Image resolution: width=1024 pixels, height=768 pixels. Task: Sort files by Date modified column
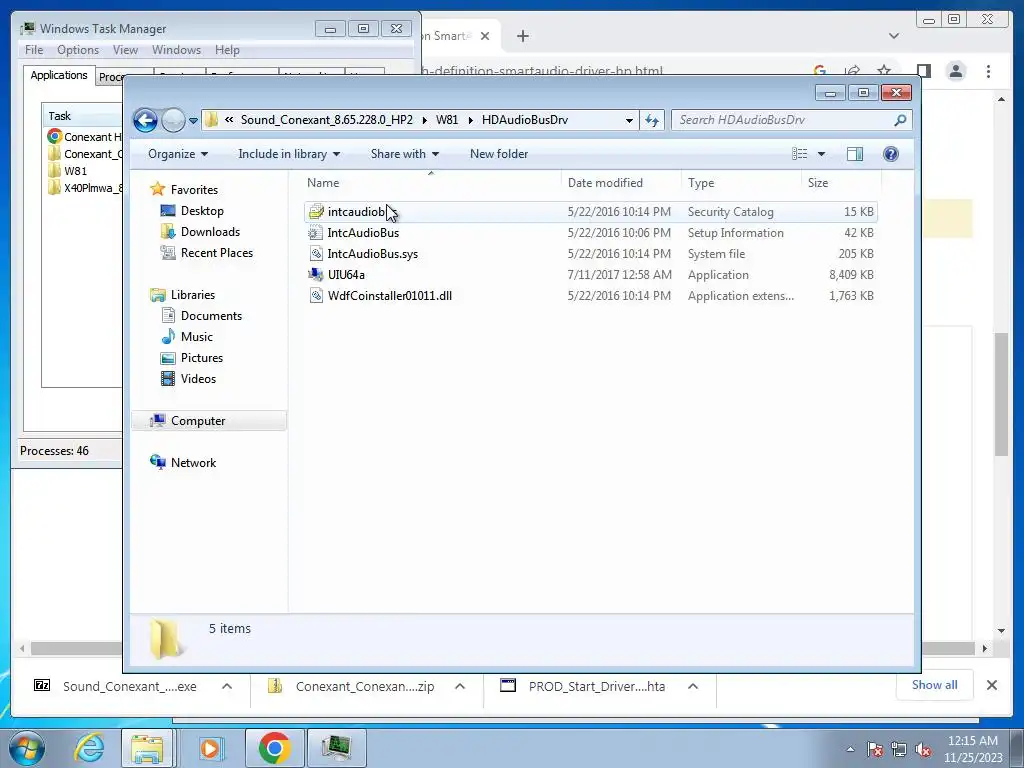(620, 183)
